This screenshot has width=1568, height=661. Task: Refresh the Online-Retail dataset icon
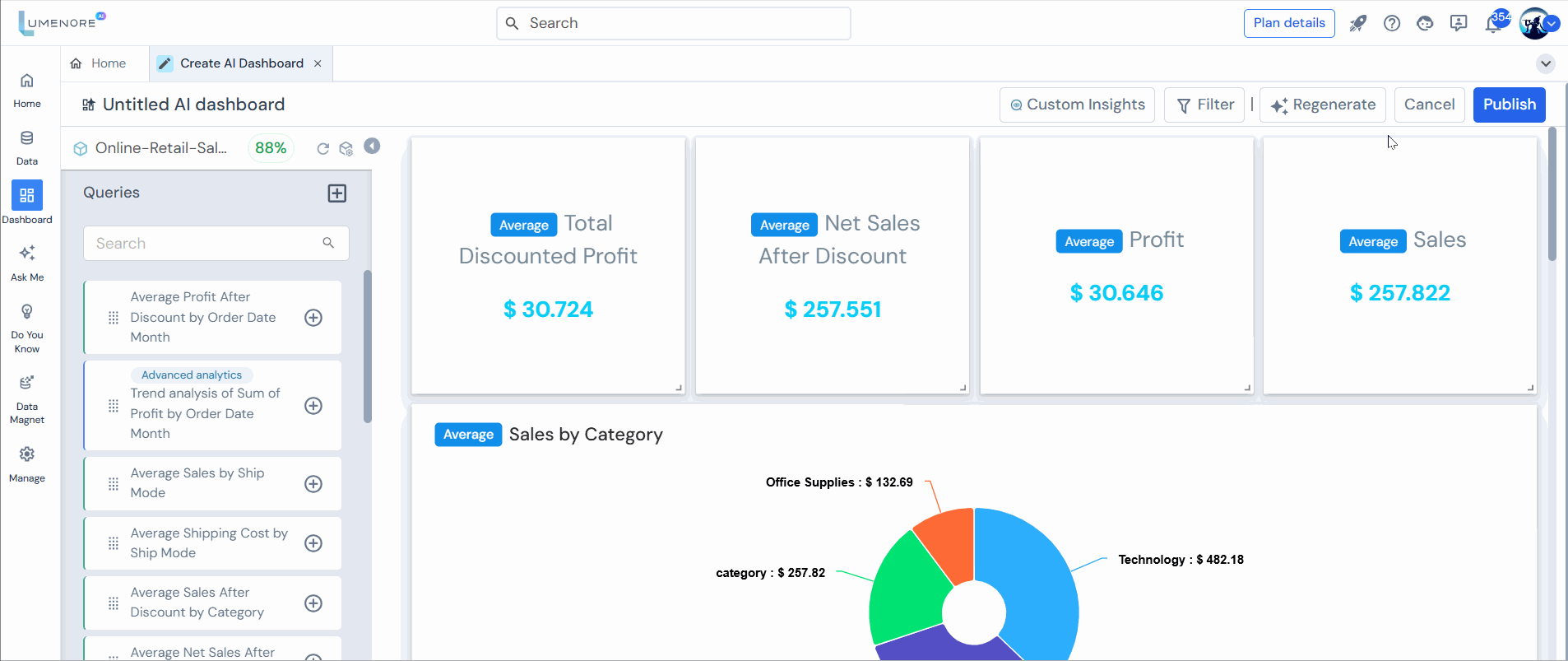pos(322,148)
